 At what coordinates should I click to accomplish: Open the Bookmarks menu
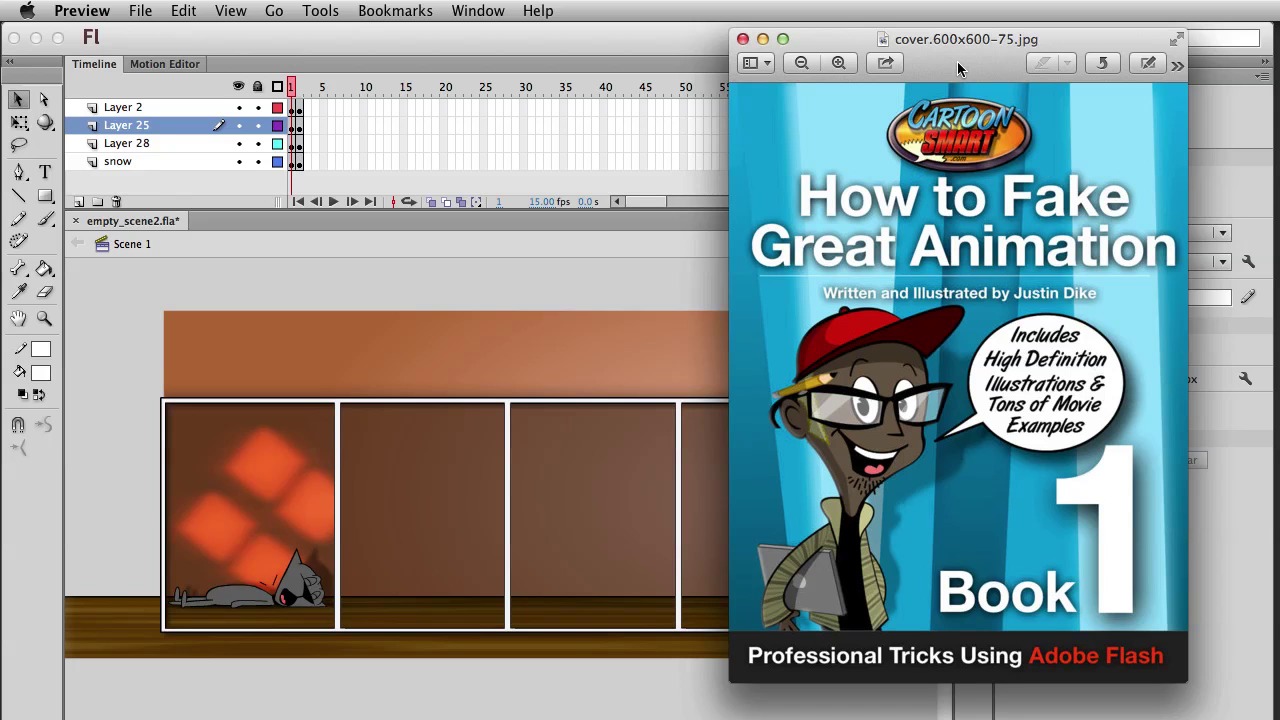pyautogui.click(x=395, y=11)
